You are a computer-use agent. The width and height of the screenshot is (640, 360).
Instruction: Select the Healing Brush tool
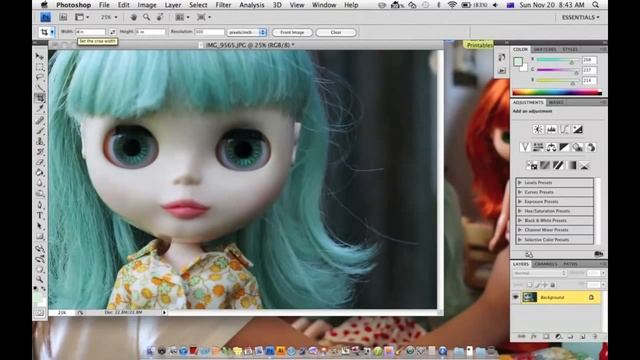click(x=40, y=120)
